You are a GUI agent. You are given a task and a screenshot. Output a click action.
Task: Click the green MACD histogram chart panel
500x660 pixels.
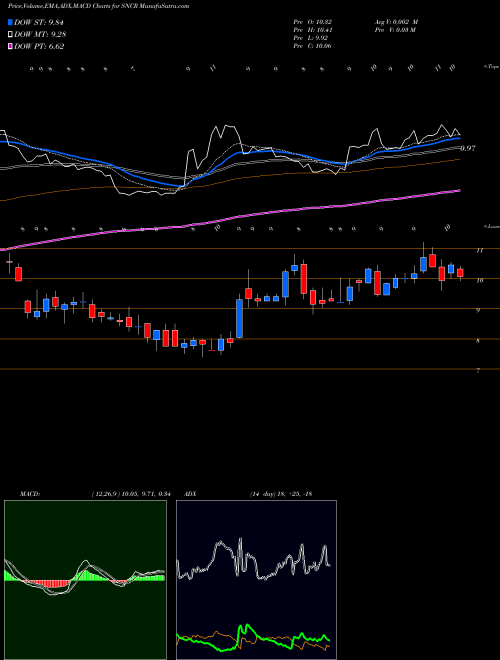[85, 580]
